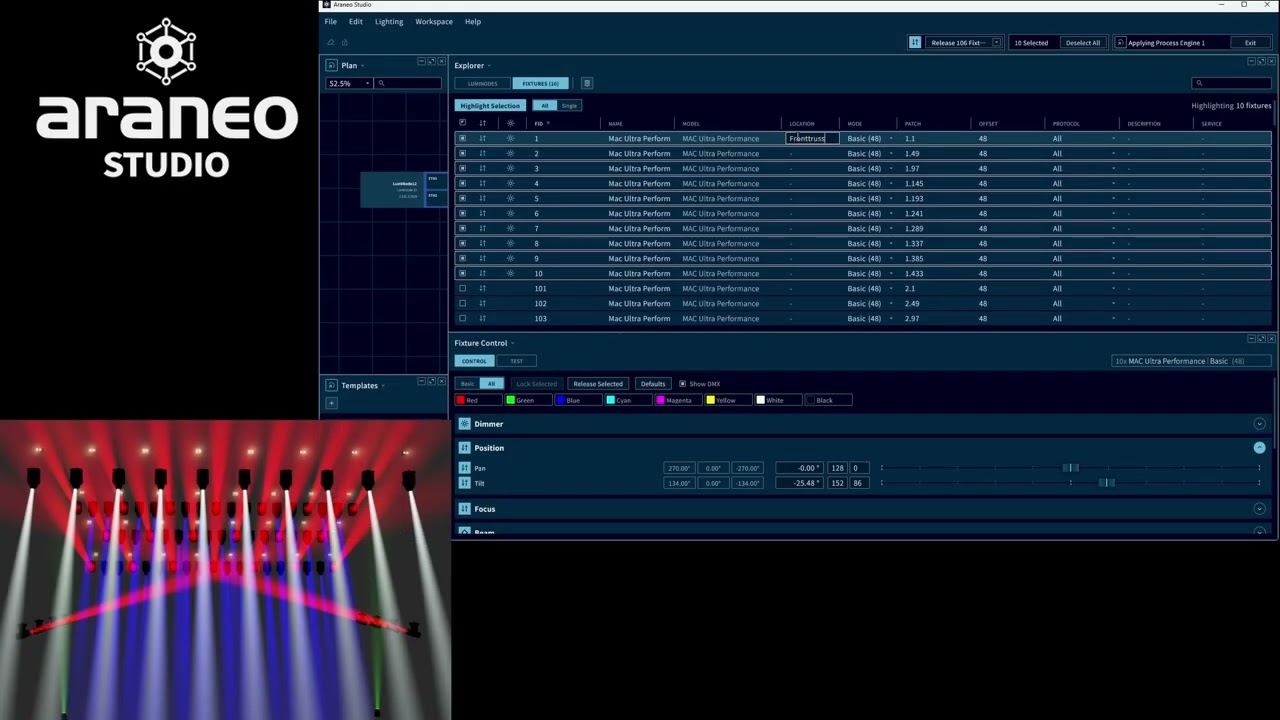Image resolution: width=1280 pixels, height=720 pixels.
Task: Click the dimmer sun column header icon
Action: pyautogui.click(x=510, y=123)
